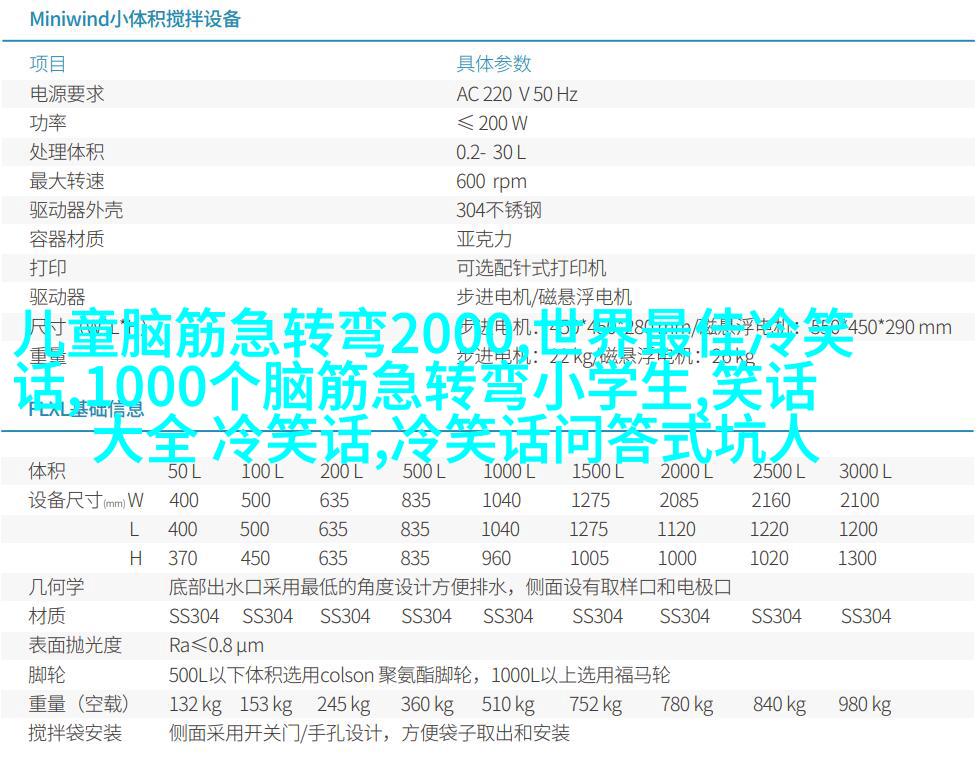The height and width of the screenshot is (759, 978).
Task: Select the 项目 column header
Action: [47, 64]
